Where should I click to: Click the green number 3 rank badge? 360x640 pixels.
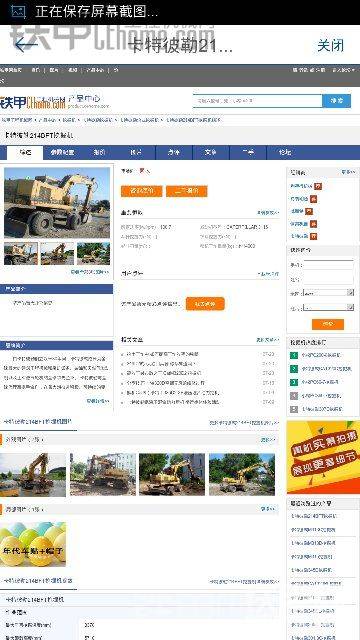294,382
